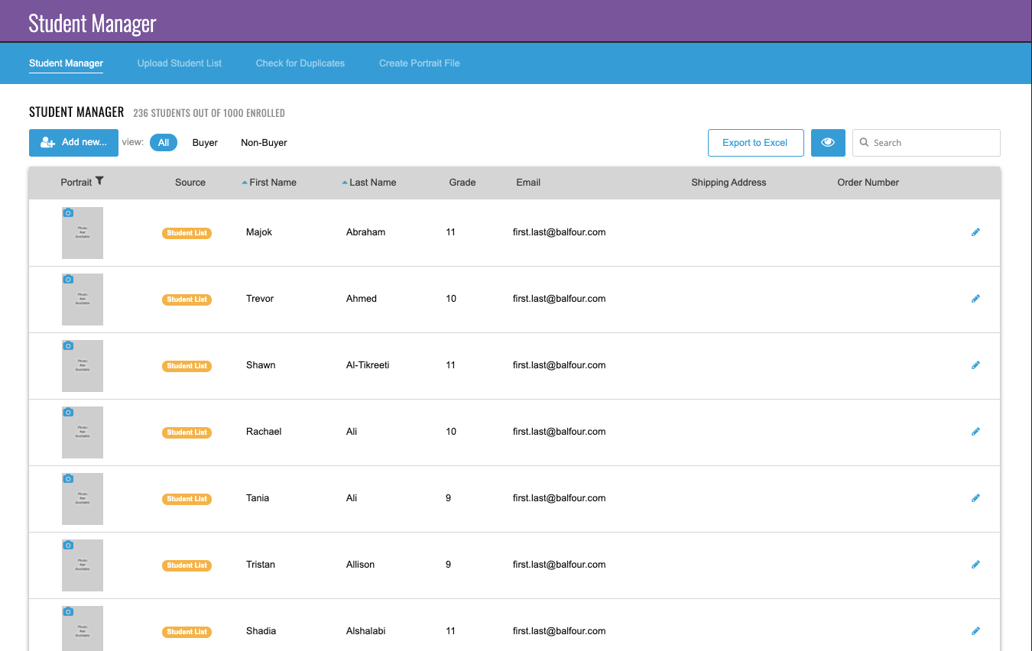Open the Check for Duplicates tab
The image size is (1032, 651).
(x=300, y=62)
